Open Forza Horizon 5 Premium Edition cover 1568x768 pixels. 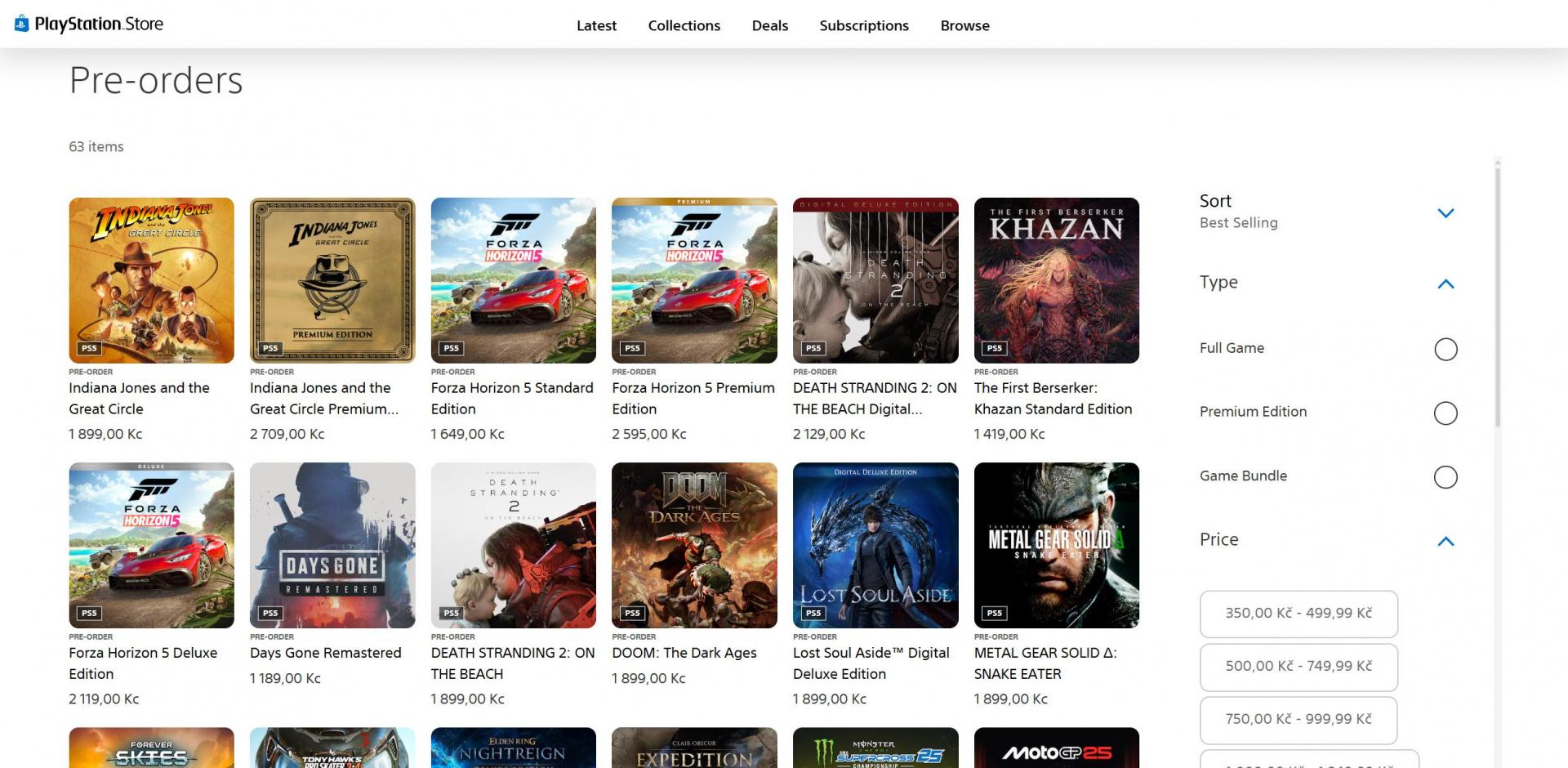pyautogui.click(x=694, y=280)
